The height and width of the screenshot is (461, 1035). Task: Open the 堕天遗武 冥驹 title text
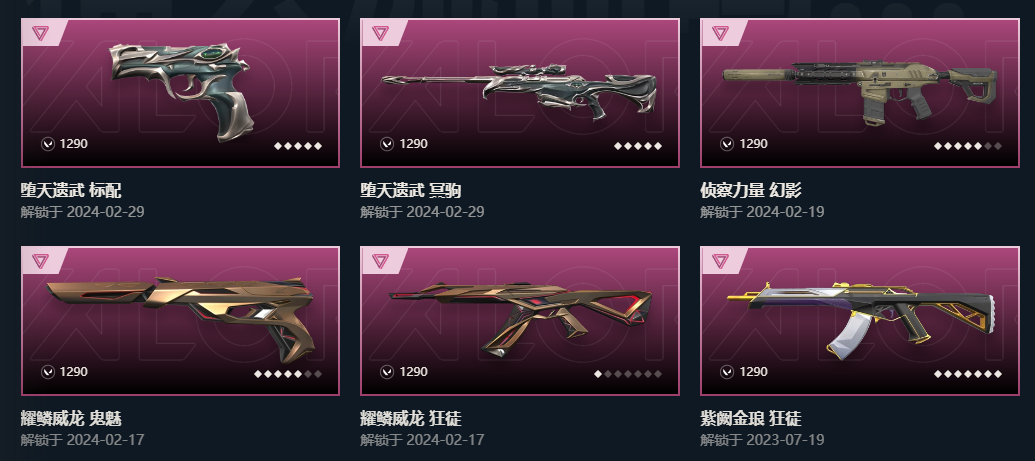click(x=411, y=191)
